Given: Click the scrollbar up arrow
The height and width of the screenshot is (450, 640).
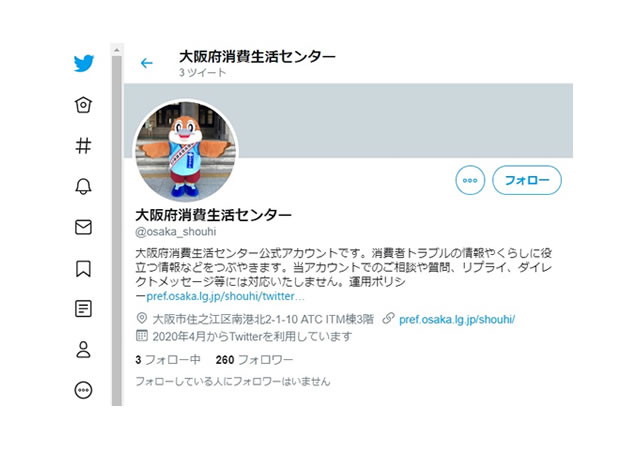Looking at the screenshot, I should pos(116,50).
